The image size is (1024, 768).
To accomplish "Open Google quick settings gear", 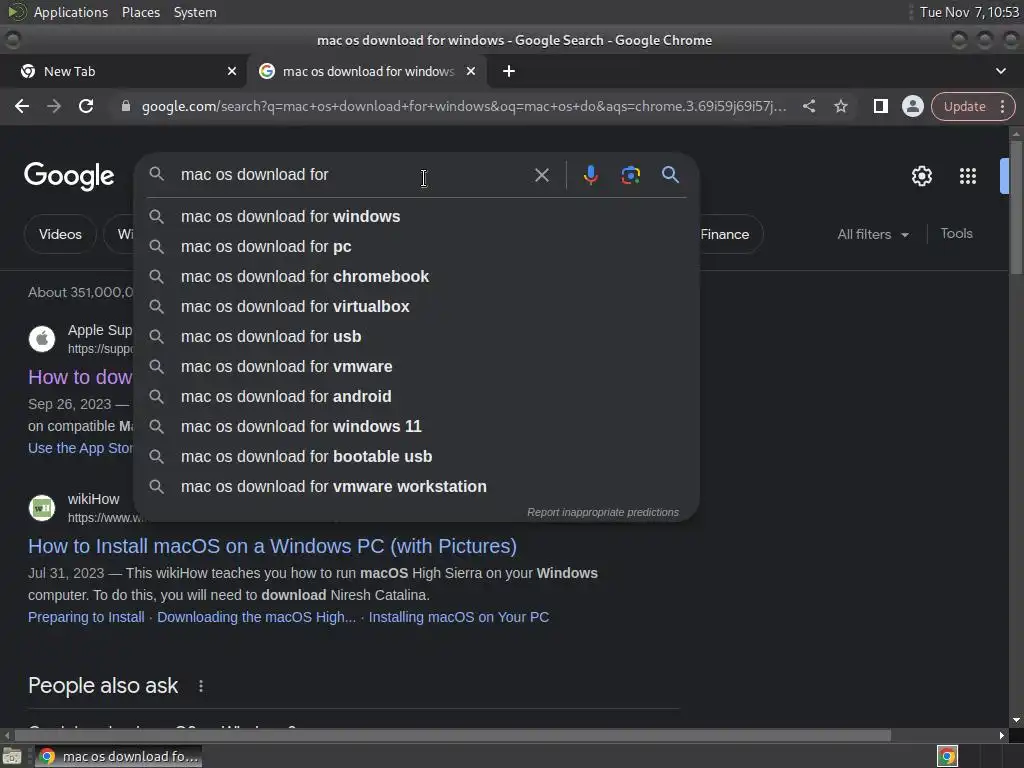I will [921, 176].
